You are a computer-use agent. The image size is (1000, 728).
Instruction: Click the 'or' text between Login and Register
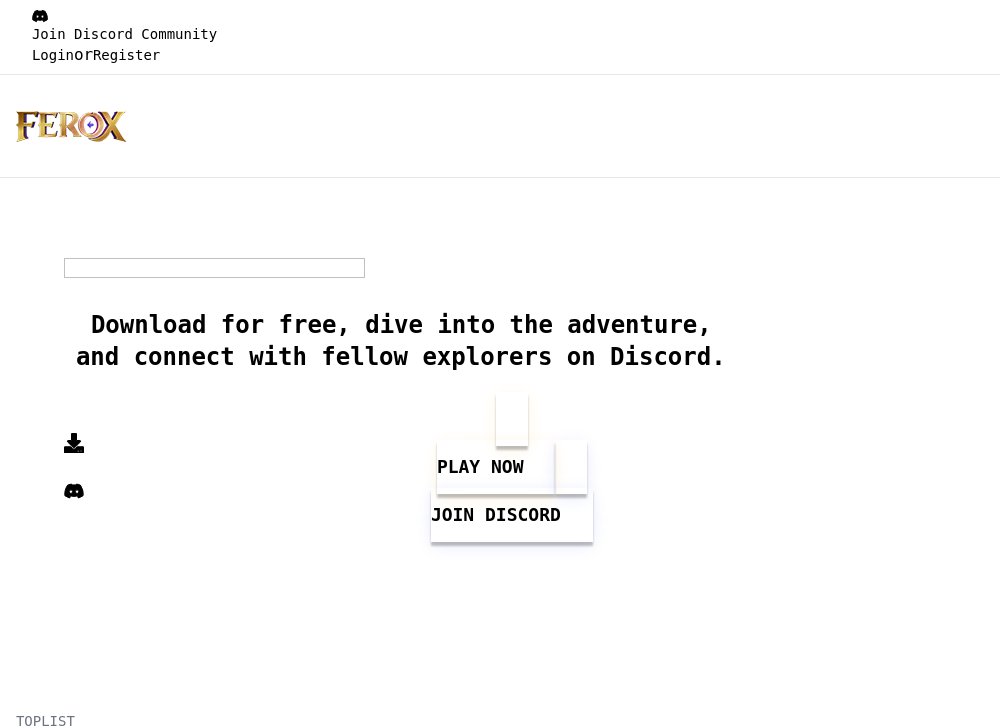tap(83, 55)
